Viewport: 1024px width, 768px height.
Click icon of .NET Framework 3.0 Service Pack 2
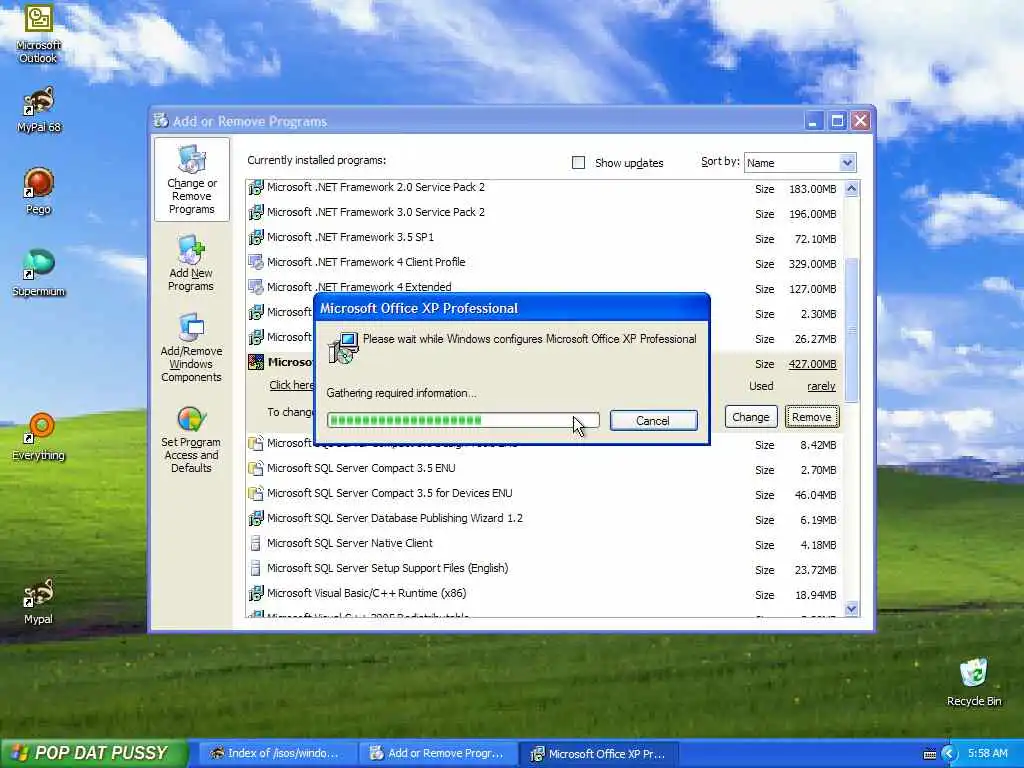(255, 213)
